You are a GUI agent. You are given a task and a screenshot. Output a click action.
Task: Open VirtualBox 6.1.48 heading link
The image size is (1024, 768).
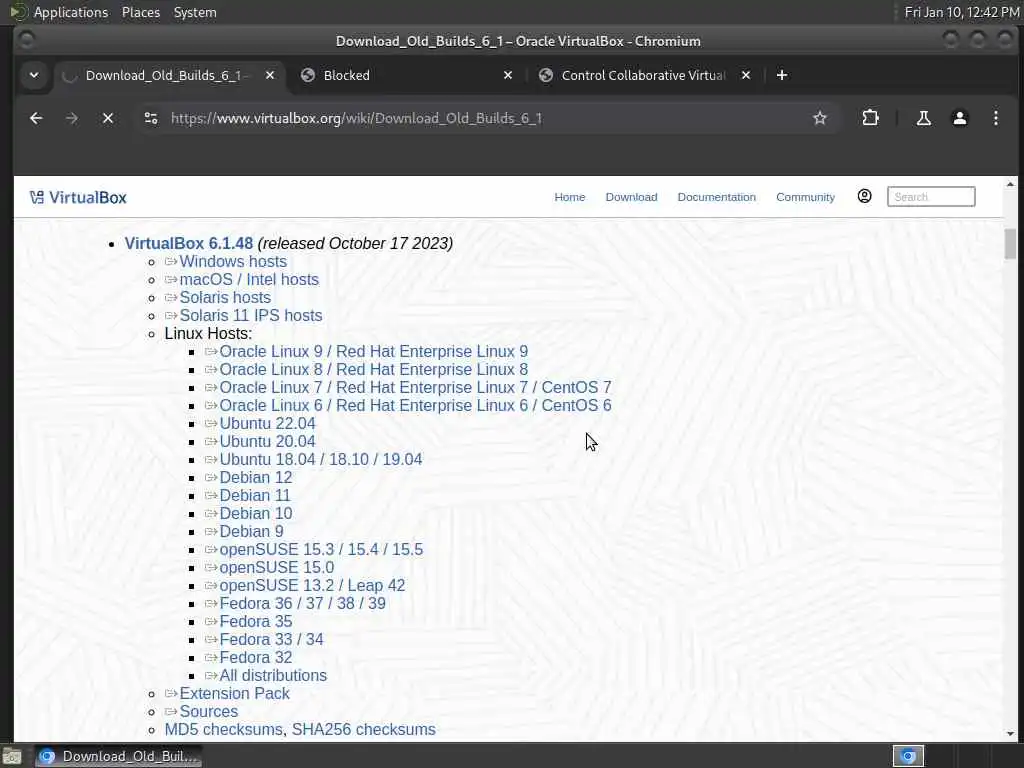(189, 244)
